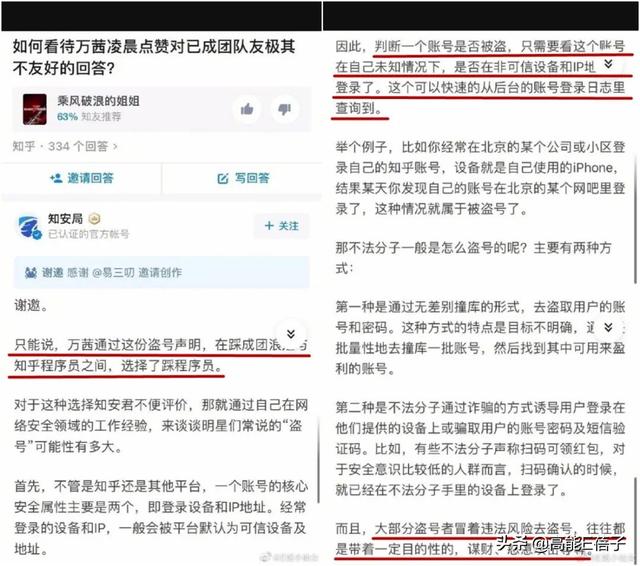This screenshot has height=566, width=640.
Task: Click the question title 如何看待万茜
Action: pos(154,57)
